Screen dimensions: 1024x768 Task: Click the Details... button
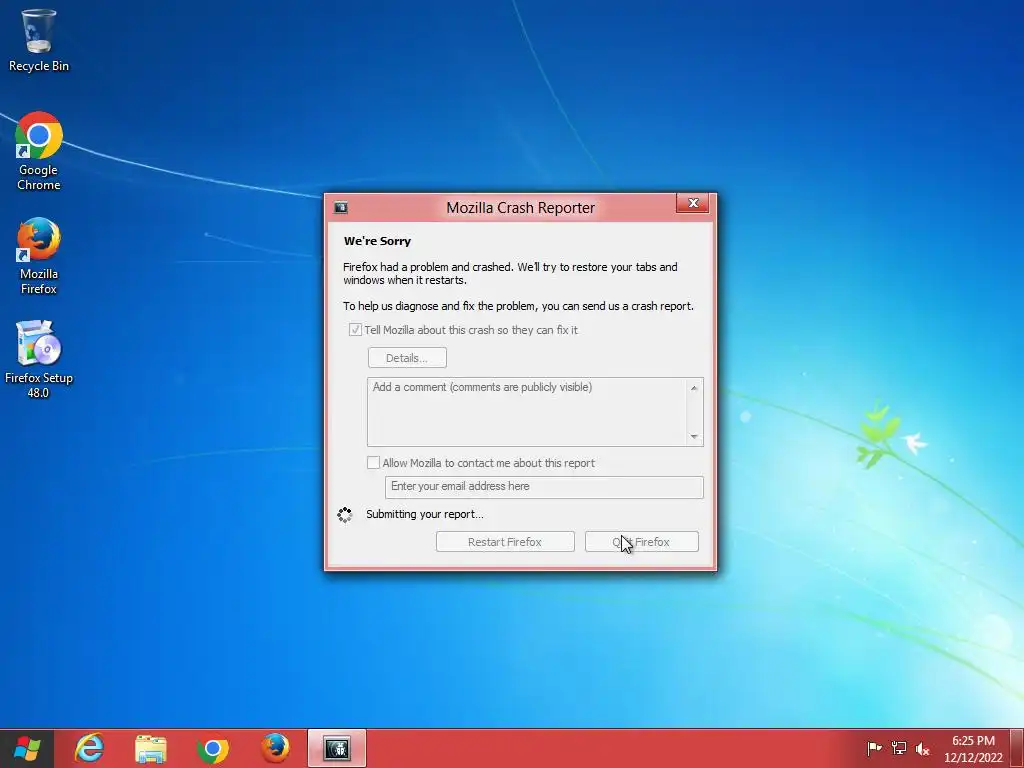click(408, 358)
